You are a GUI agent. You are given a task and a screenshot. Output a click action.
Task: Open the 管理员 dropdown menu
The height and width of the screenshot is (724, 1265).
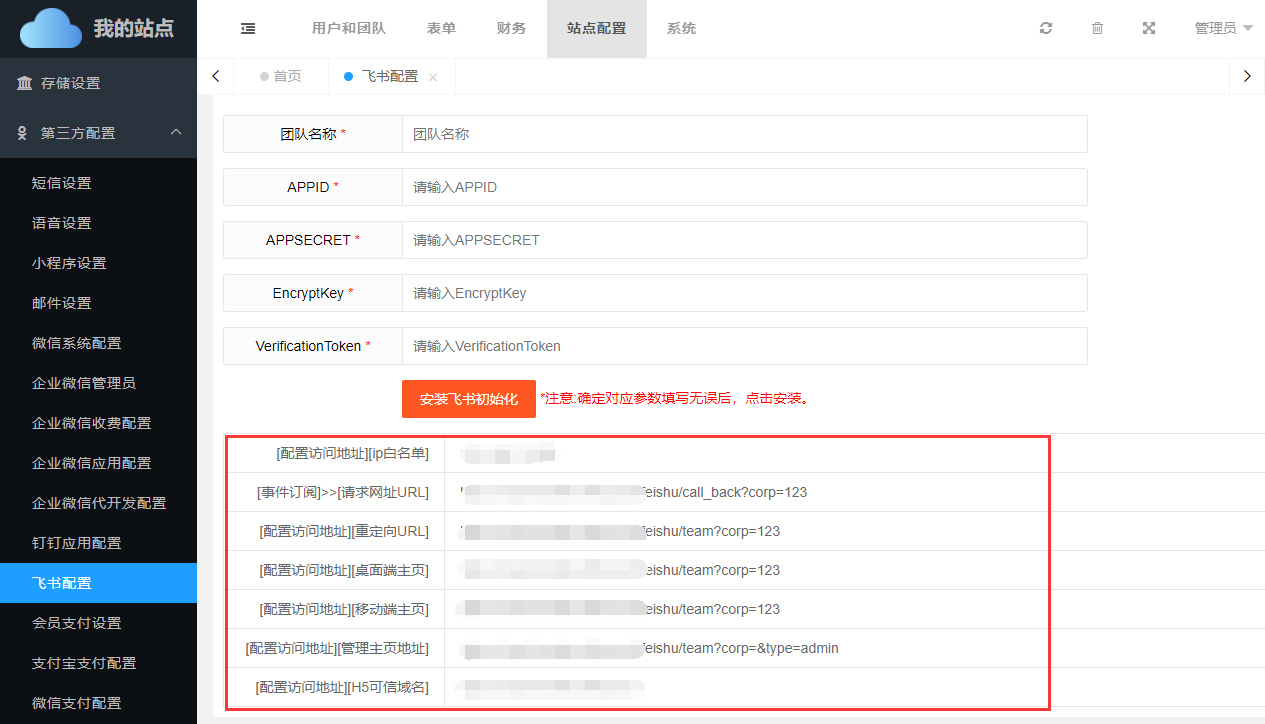coord(1223,29)
